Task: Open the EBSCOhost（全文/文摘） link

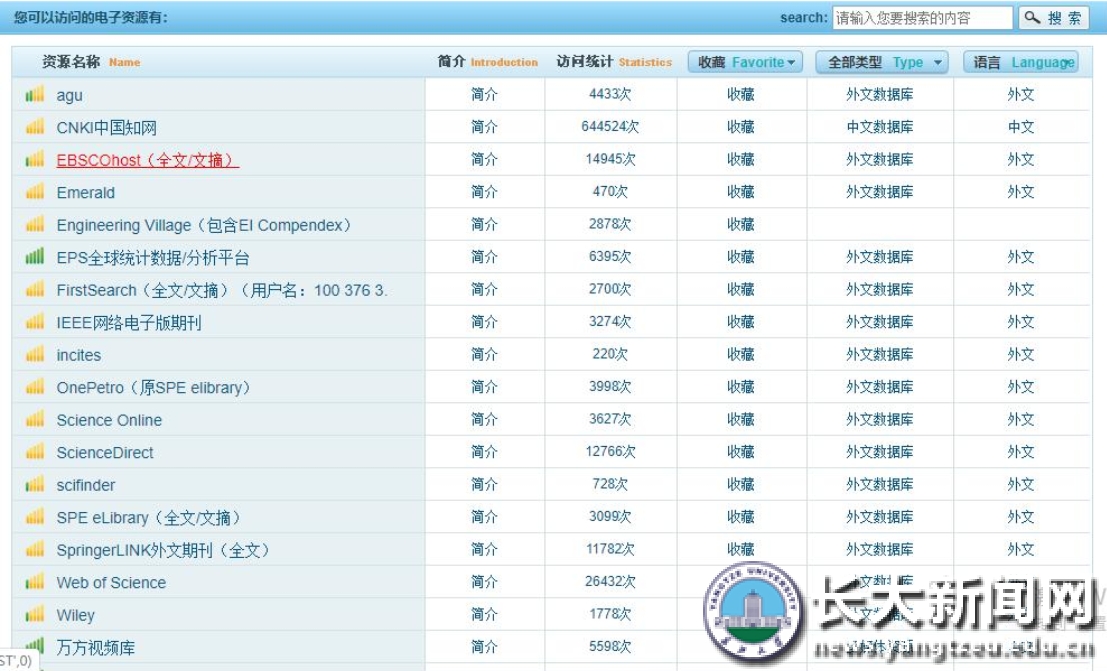Action: (x=148, y=160)
